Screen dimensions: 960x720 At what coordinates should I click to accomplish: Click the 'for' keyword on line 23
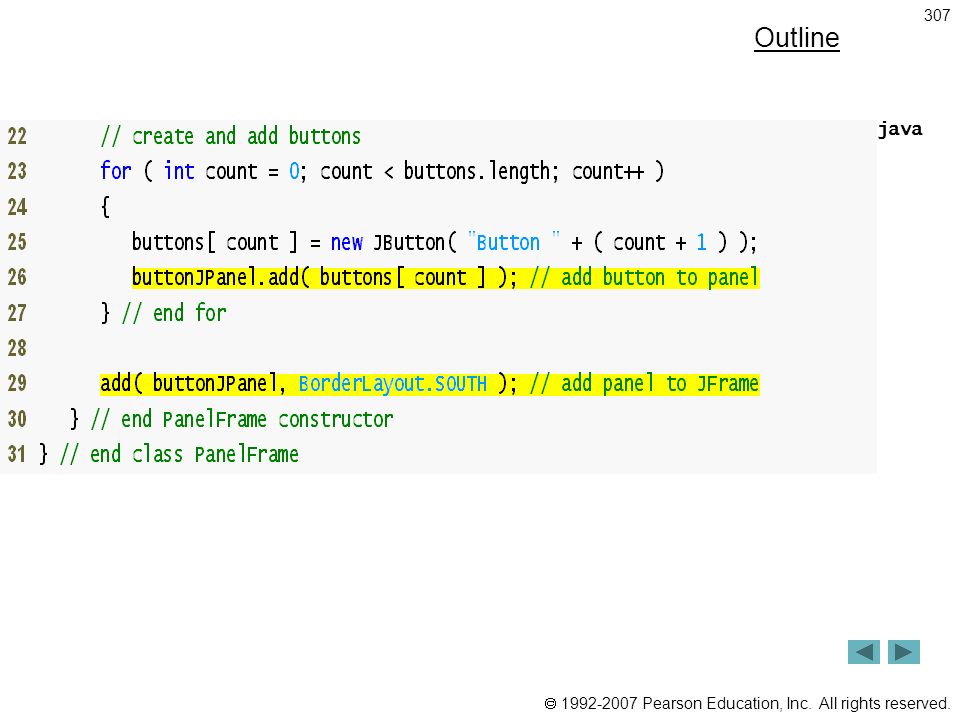[116, 171]
